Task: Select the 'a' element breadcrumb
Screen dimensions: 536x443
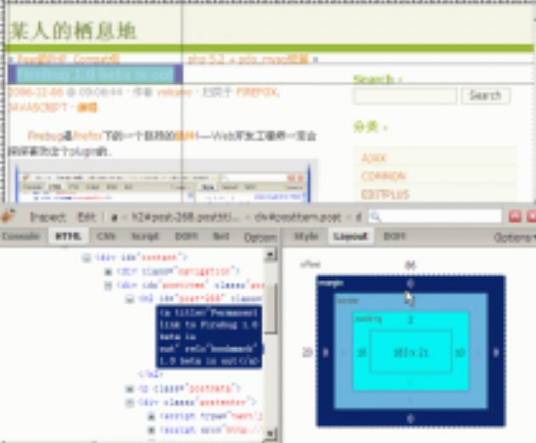Action: 115,218
